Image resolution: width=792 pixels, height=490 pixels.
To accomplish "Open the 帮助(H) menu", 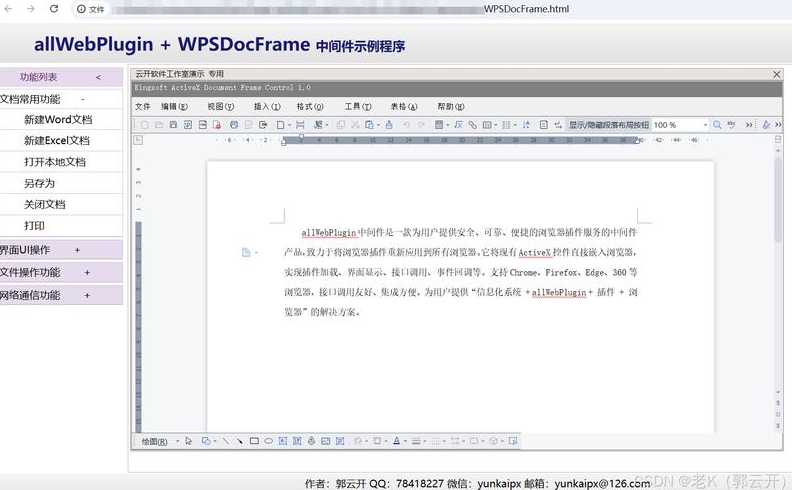I will pos(451,107).
